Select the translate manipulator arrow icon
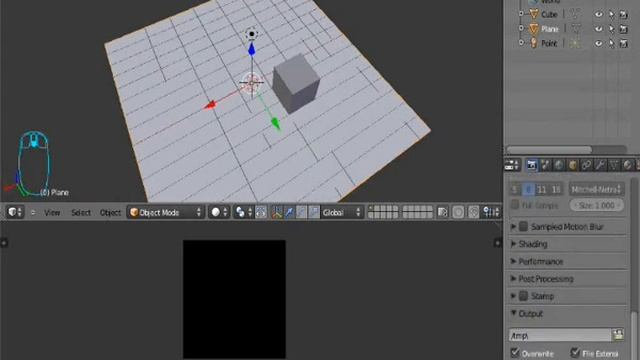The width and height of the screenshot is (640, 360). 289,212
